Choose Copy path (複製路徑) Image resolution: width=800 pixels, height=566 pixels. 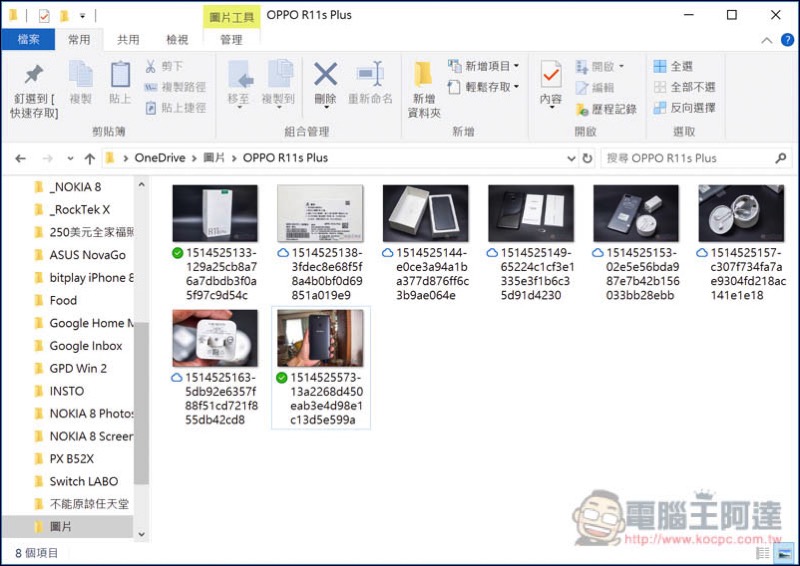point(176,87)
